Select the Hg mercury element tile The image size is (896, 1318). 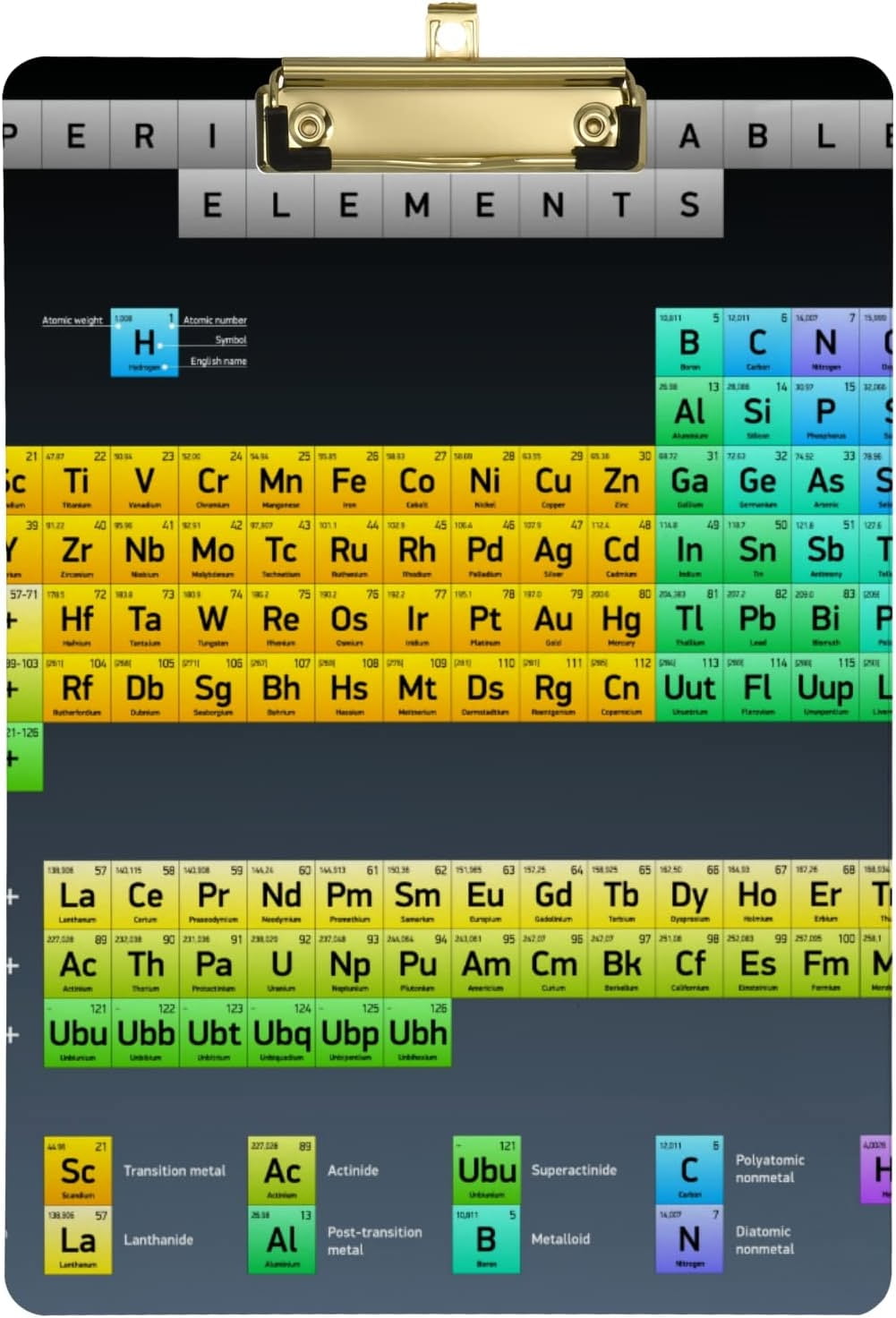click(x=621, y=619)
